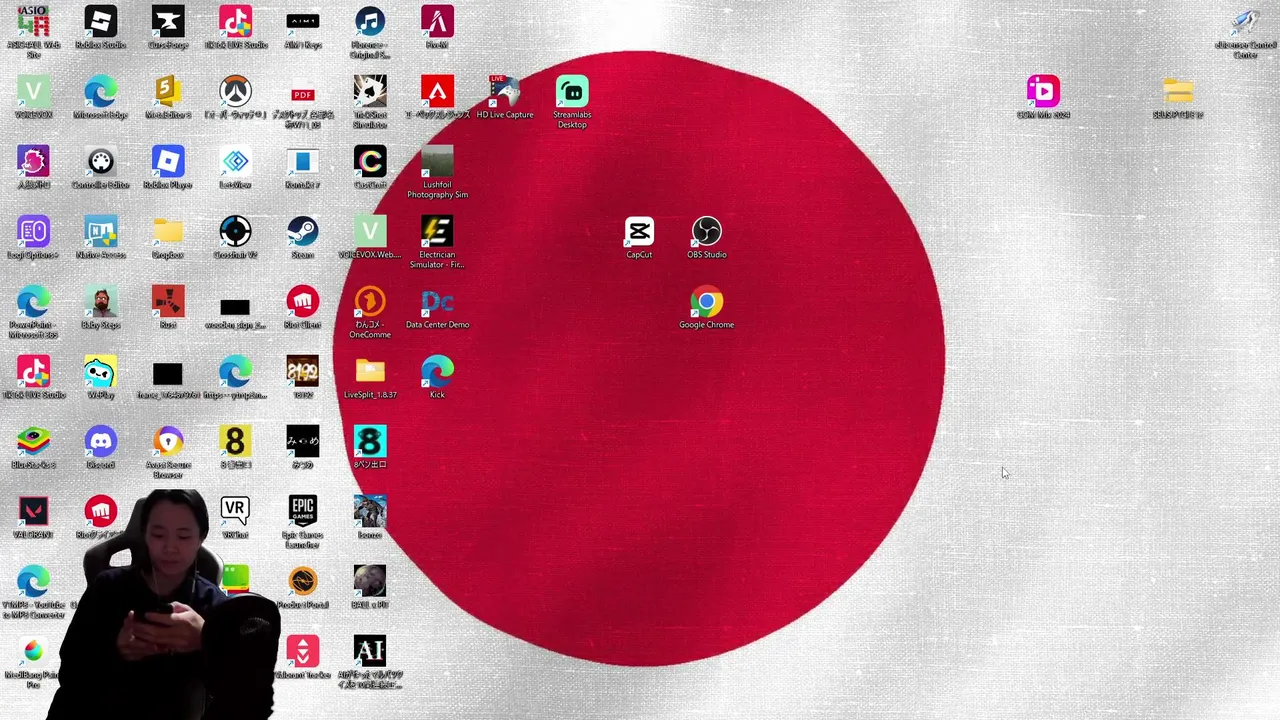Launch the Data Center Demo icon
Viewport: 1280px width, 720px height.
pyautogui.click(x=437, y=302)
